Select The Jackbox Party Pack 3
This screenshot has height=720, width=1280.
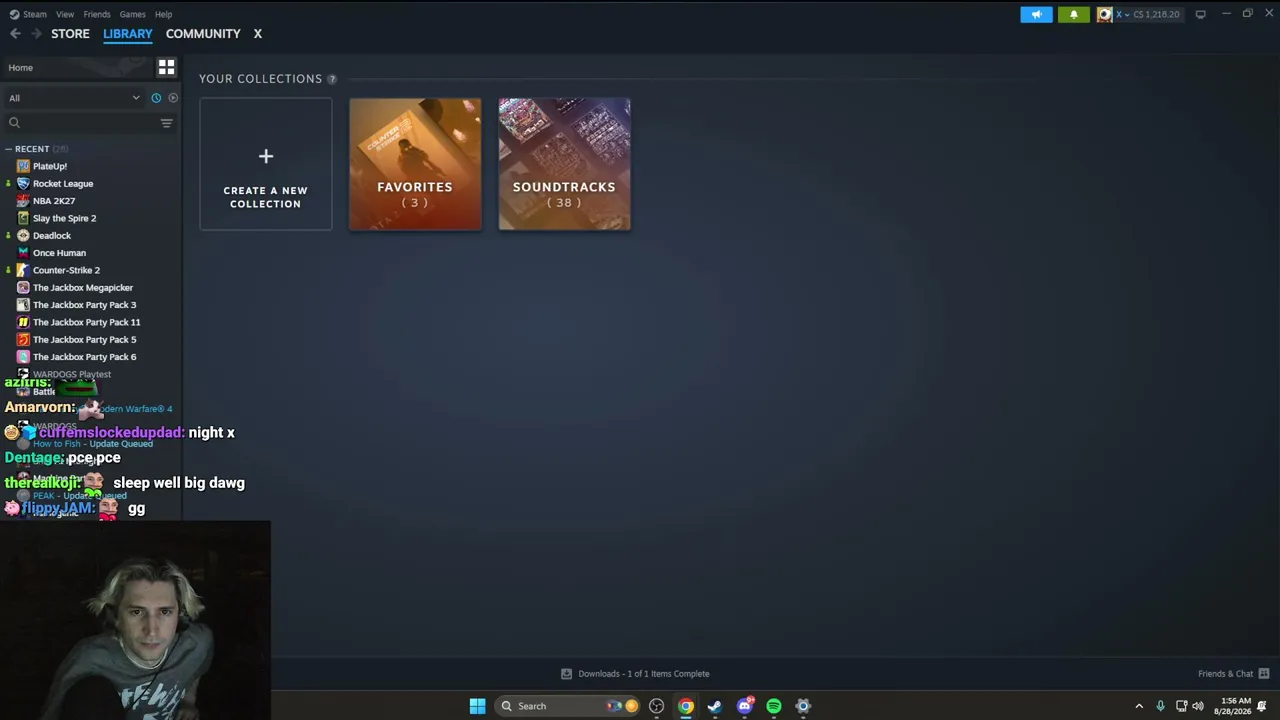point(84,305)
